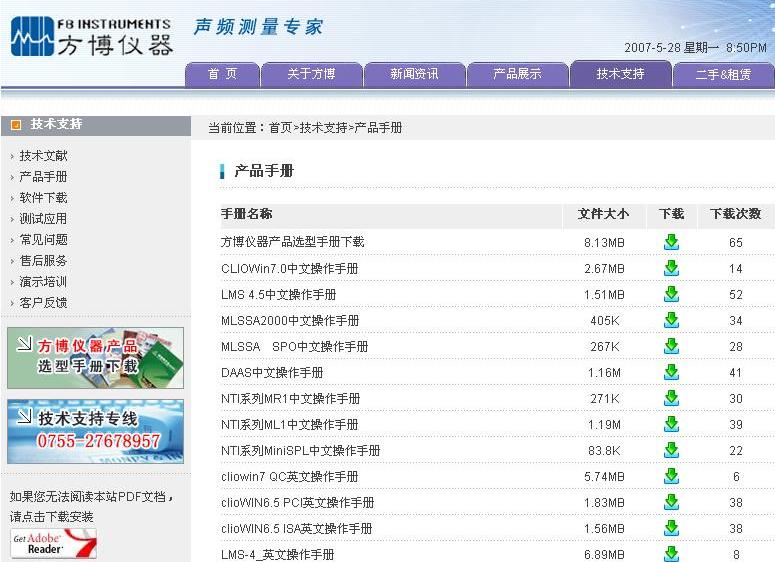Screen dimensions: 775x562
Task: Download the CLIOWin7.0中文操作手册 file
Action: 671,268
